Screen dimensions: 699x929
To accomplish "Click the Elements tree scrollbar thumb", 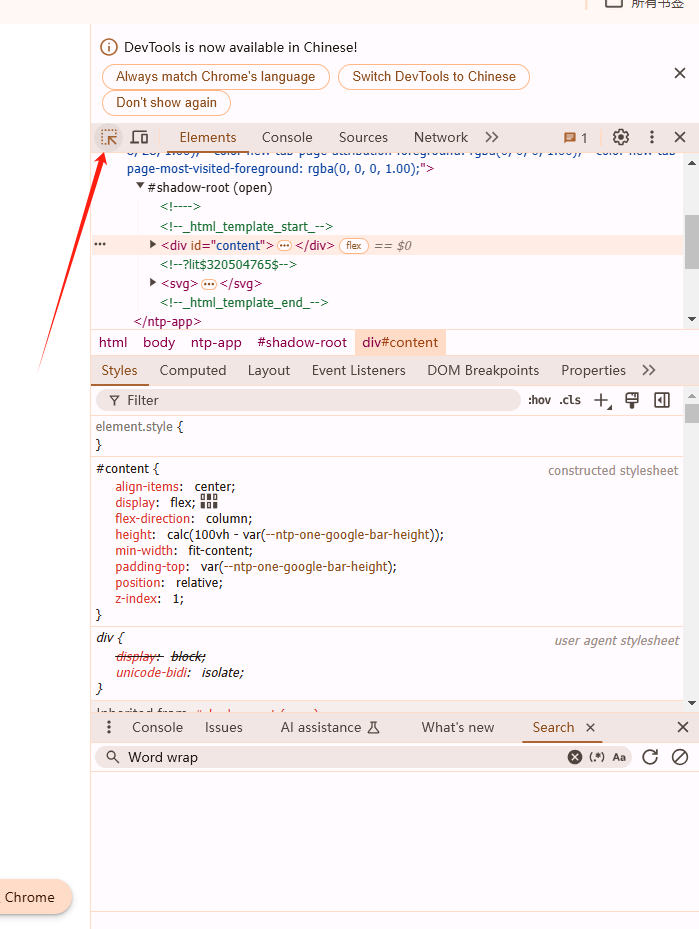I will click(691, 242).
